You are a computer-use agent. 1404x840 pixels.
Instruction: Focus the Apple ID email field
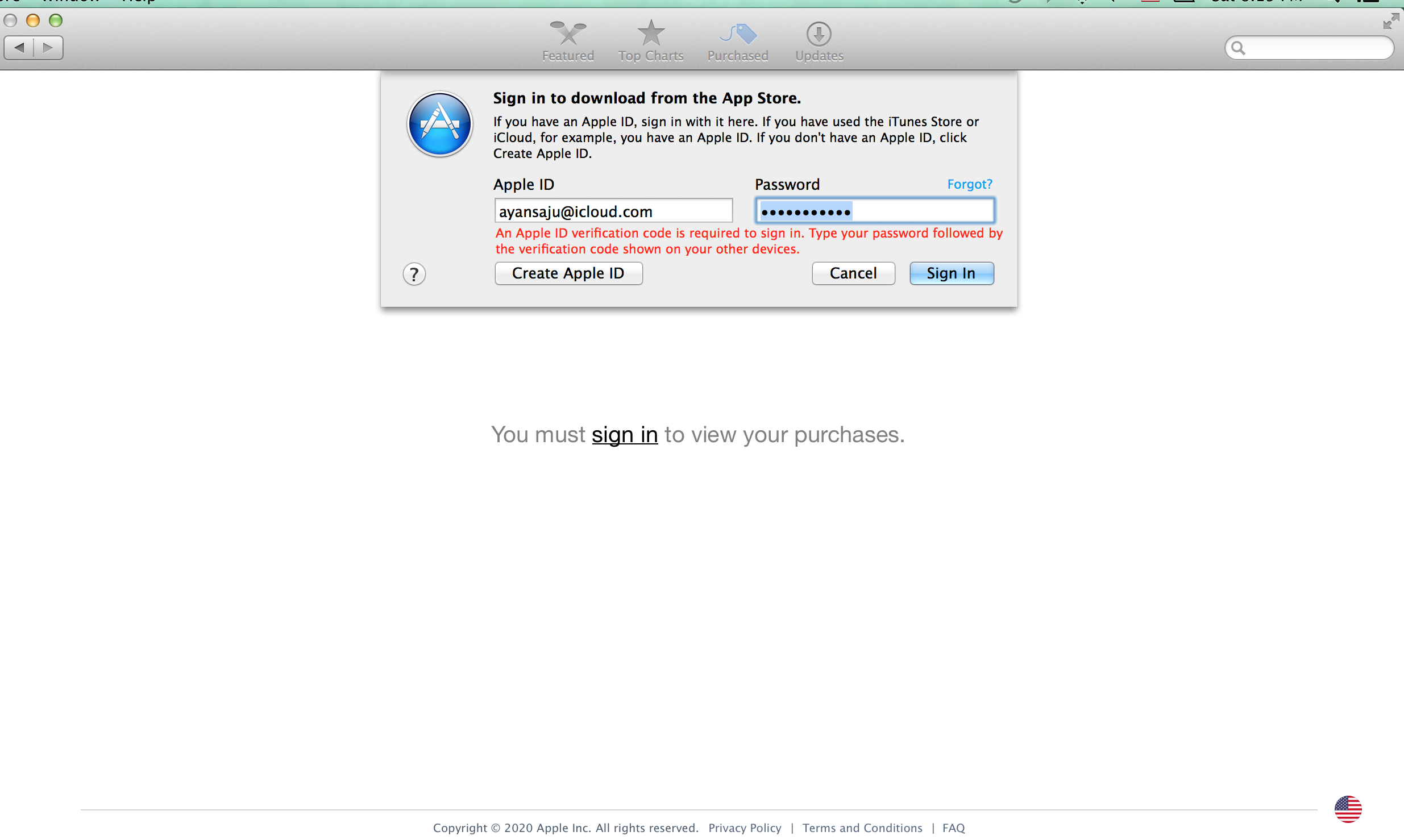point(613,211)
